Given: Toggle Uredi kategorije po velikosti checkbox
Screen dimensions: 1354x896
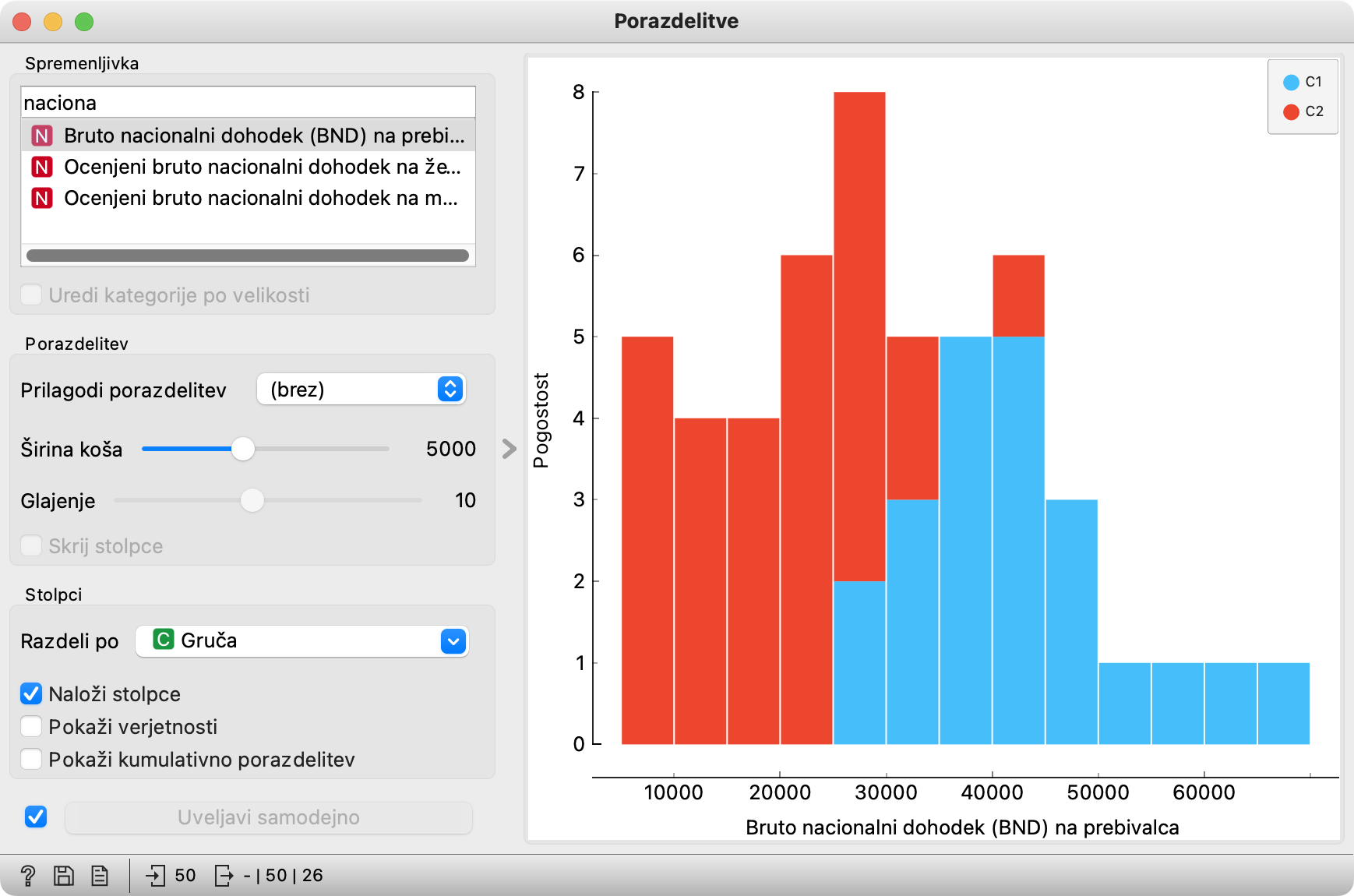Looking at the screenshot, I should [31, 295].
